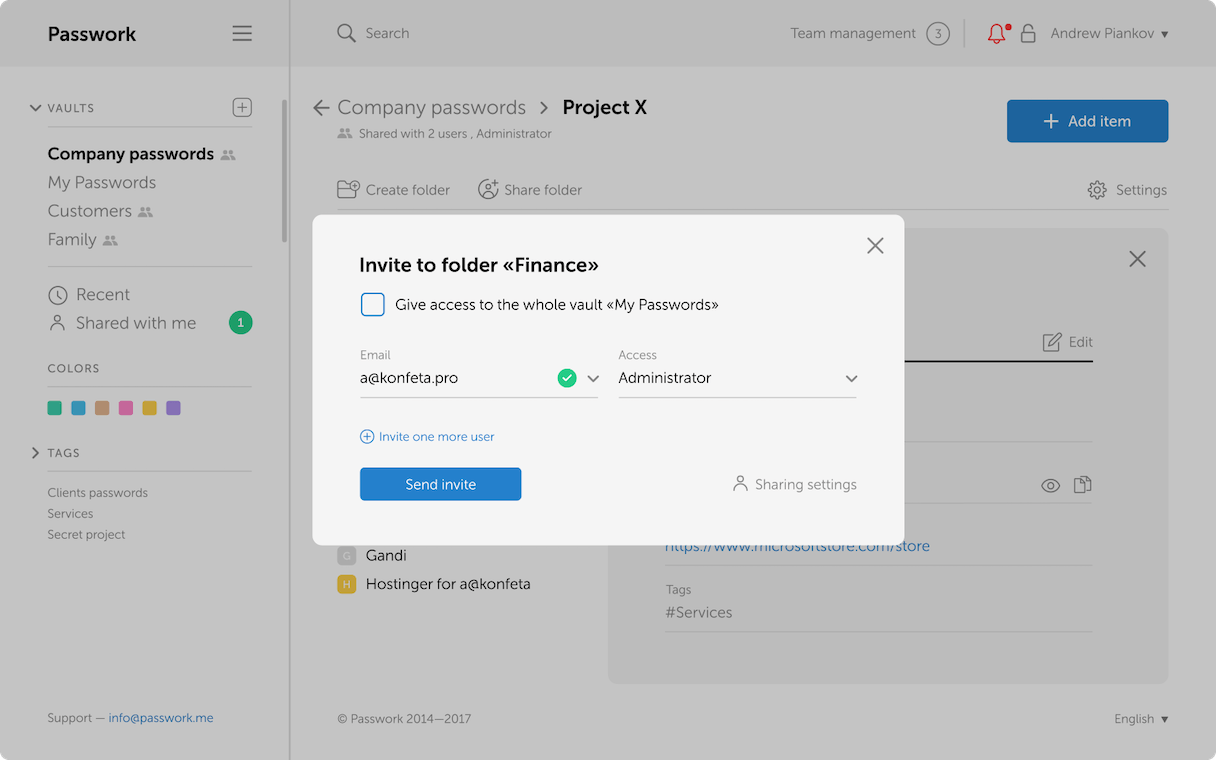Check Give access to whole vault checkbox
This screenshot has width=1216, height=760.
click(373, 305)
